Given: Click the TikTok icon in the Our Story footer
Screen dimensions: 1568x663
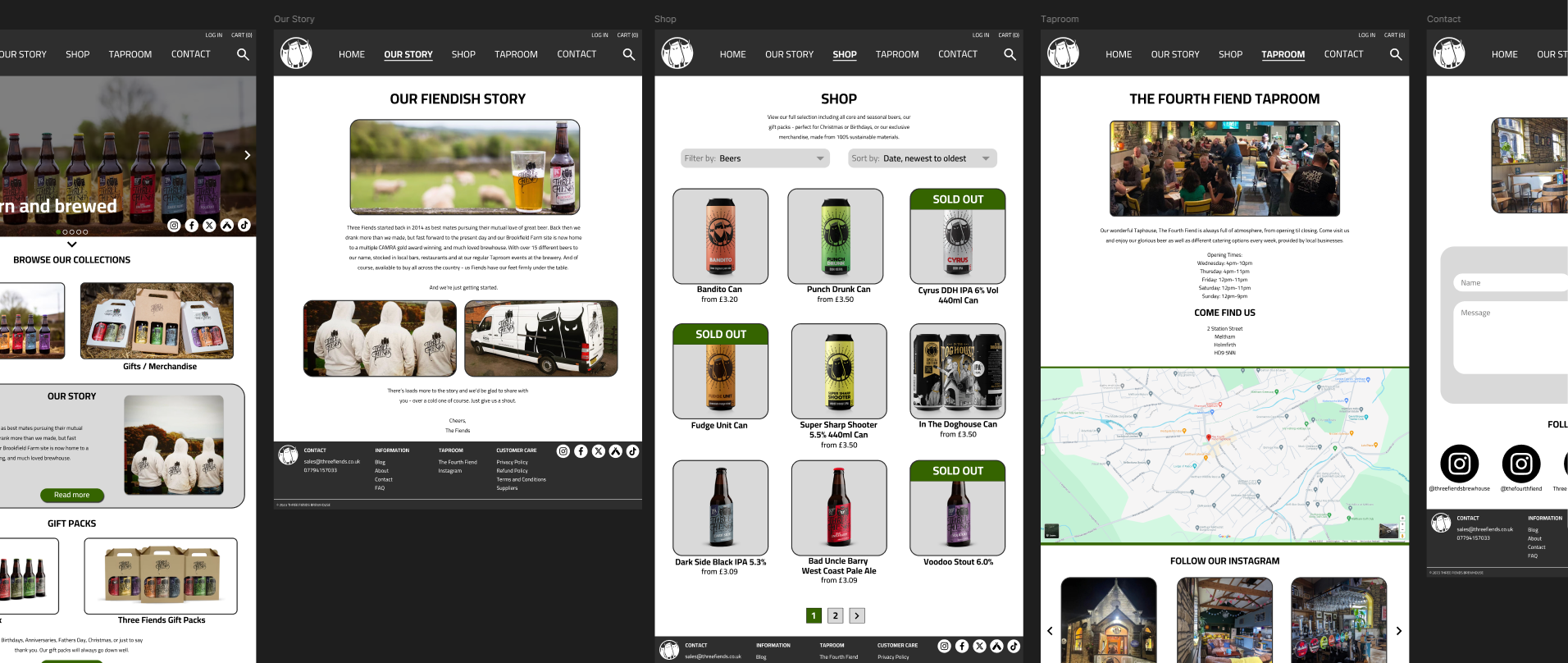Looking at the screenshot, I should 632,451.
